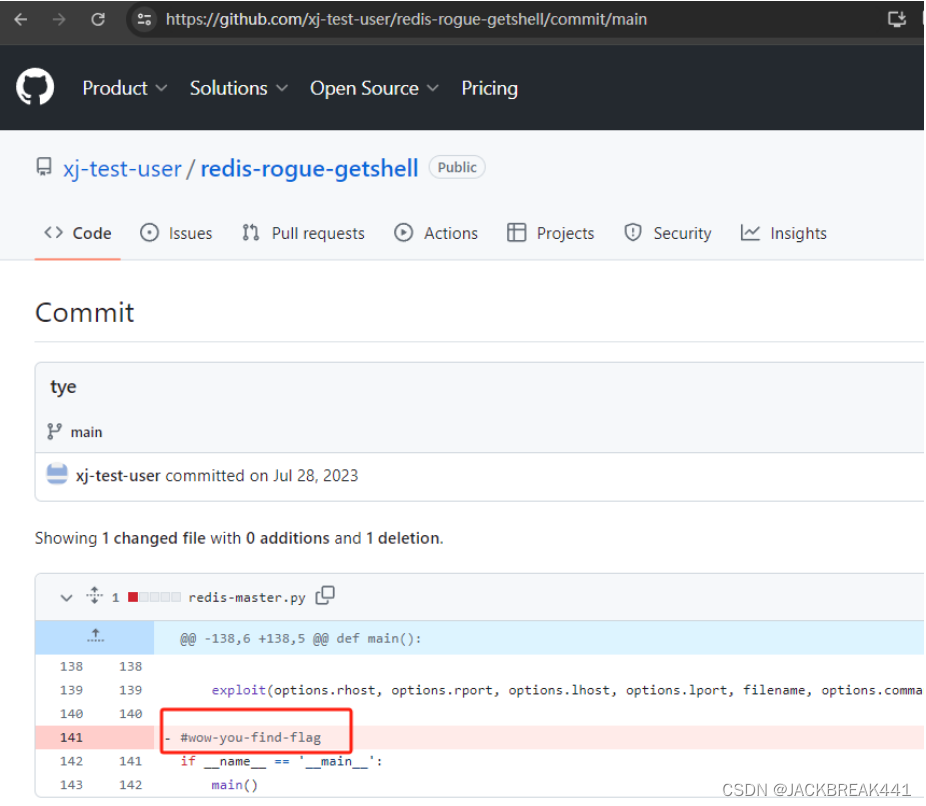Open xj-test-user commit author link
Viewport: 926px width, 806px height.
[x=118, y=475]
